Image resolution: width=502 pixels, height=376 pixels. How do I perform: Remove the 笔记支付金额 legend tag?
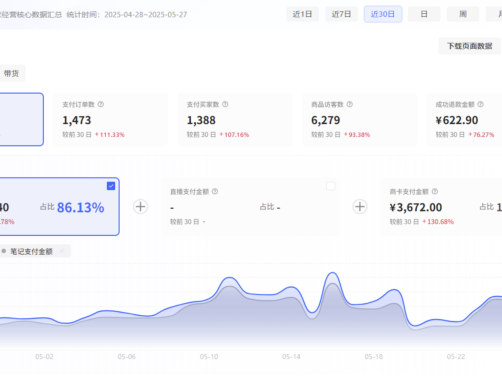click(x=62, y=251)
